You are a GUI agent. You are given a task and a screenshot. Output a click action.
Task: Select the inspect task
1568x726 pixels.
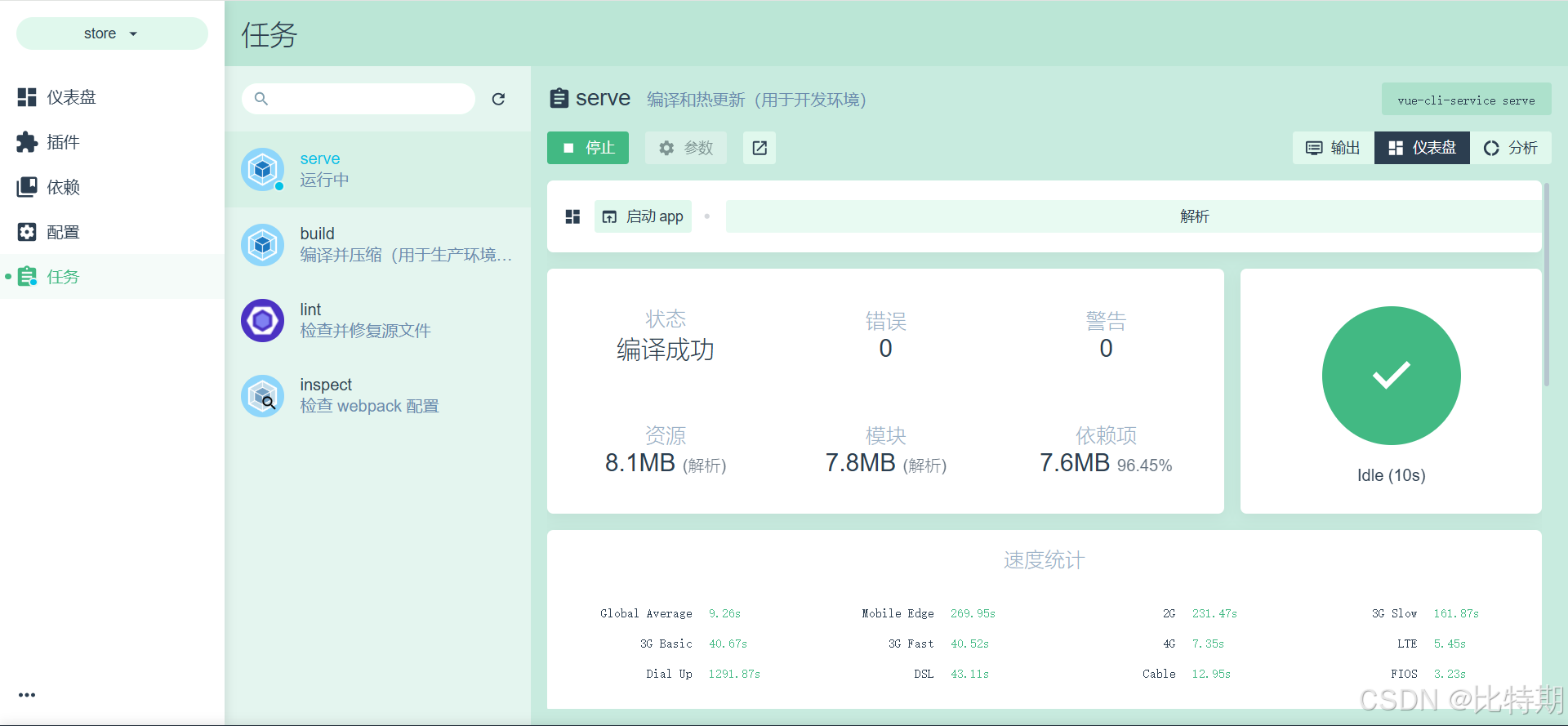click(377, 396)
